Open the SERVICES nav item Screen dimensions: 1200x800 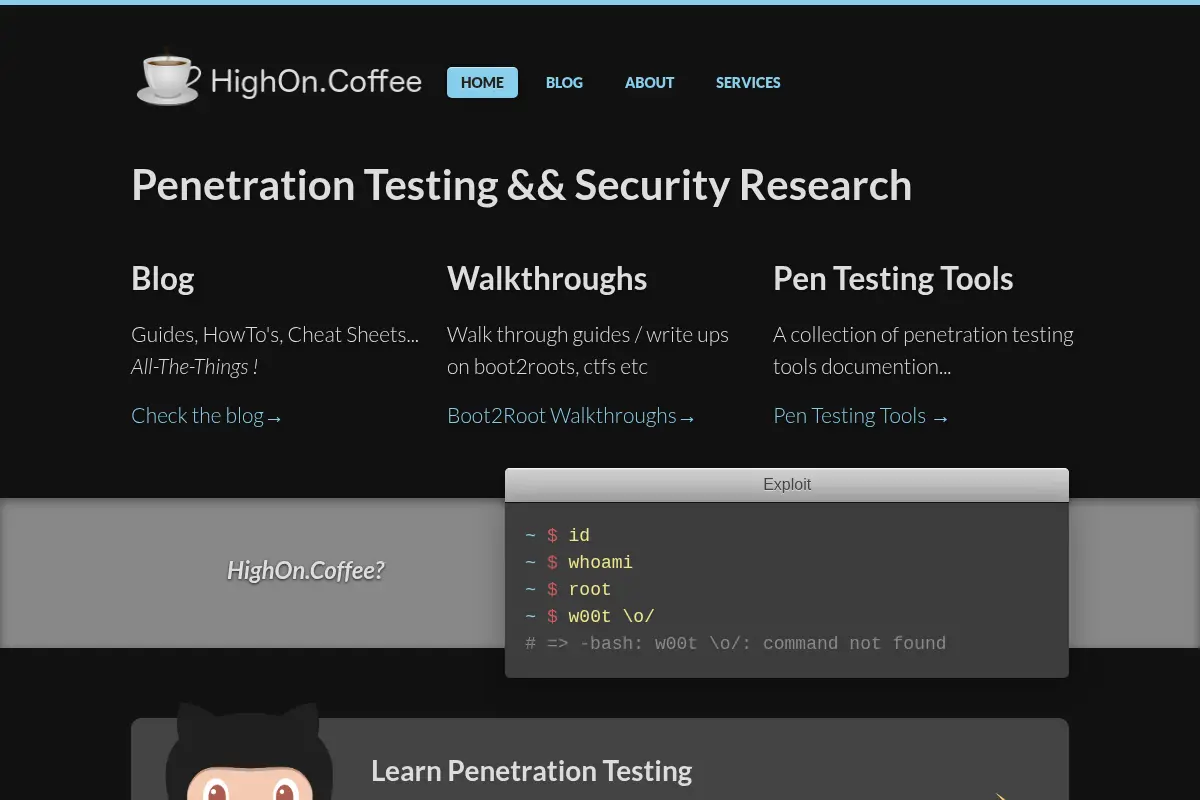(748, 82)
